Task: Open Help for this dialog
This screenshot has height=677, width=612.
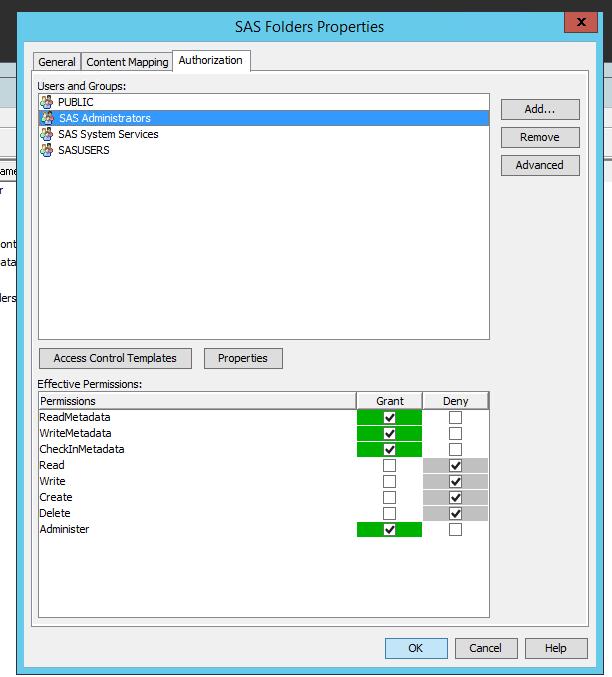Action: (x=556, y=649)
